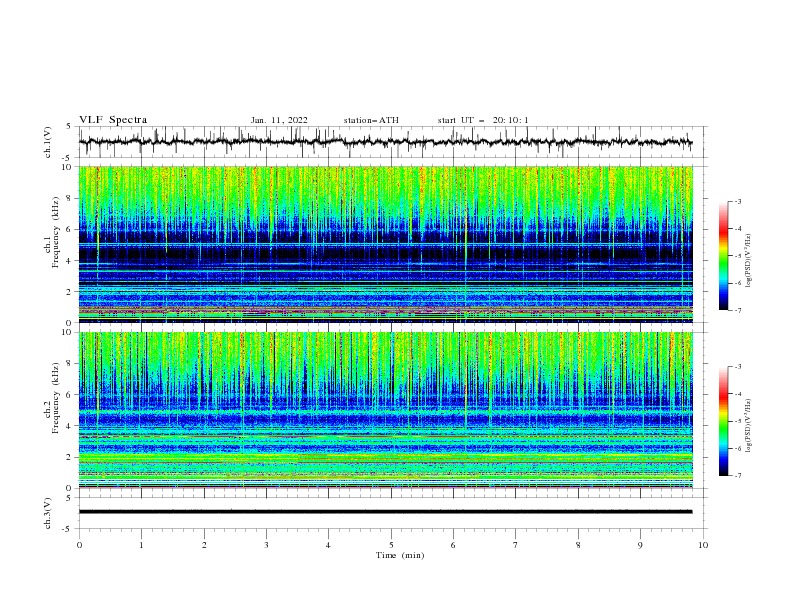Click the "-7" value on the ch.1 color bar
This screenshot has height=612, width=792.
[x=738, y=310]
